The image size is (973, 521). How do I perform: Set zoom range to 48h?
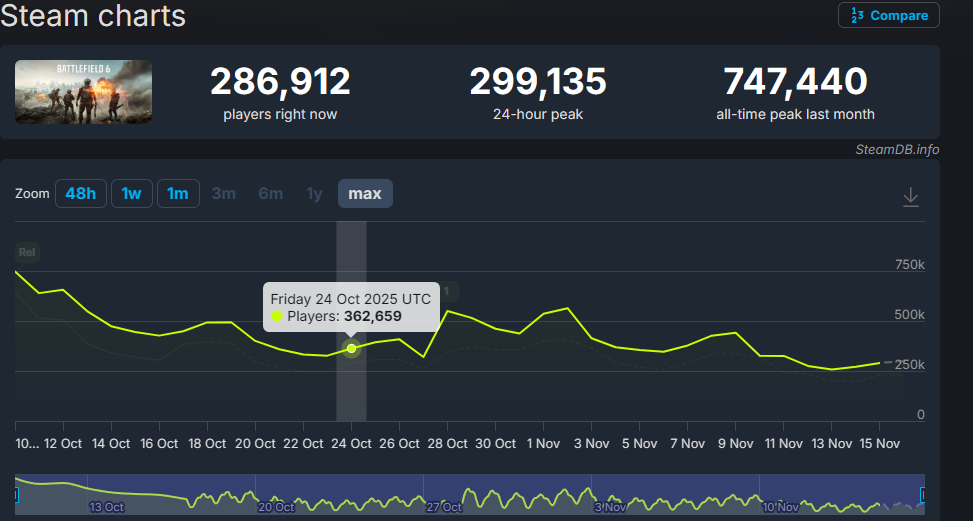coord(80,193)
